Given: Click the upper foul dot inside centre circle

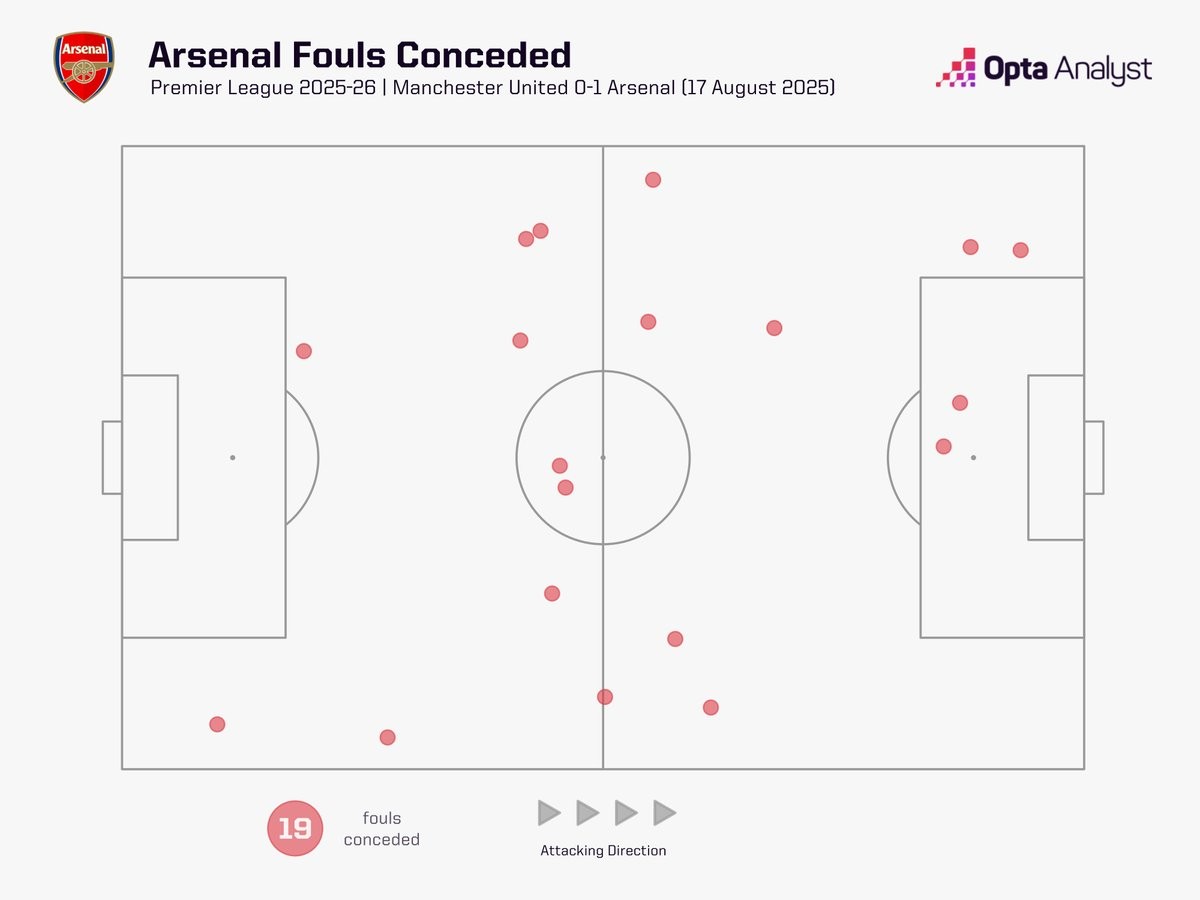Looking at the screenshot, I should coord(560,466).
